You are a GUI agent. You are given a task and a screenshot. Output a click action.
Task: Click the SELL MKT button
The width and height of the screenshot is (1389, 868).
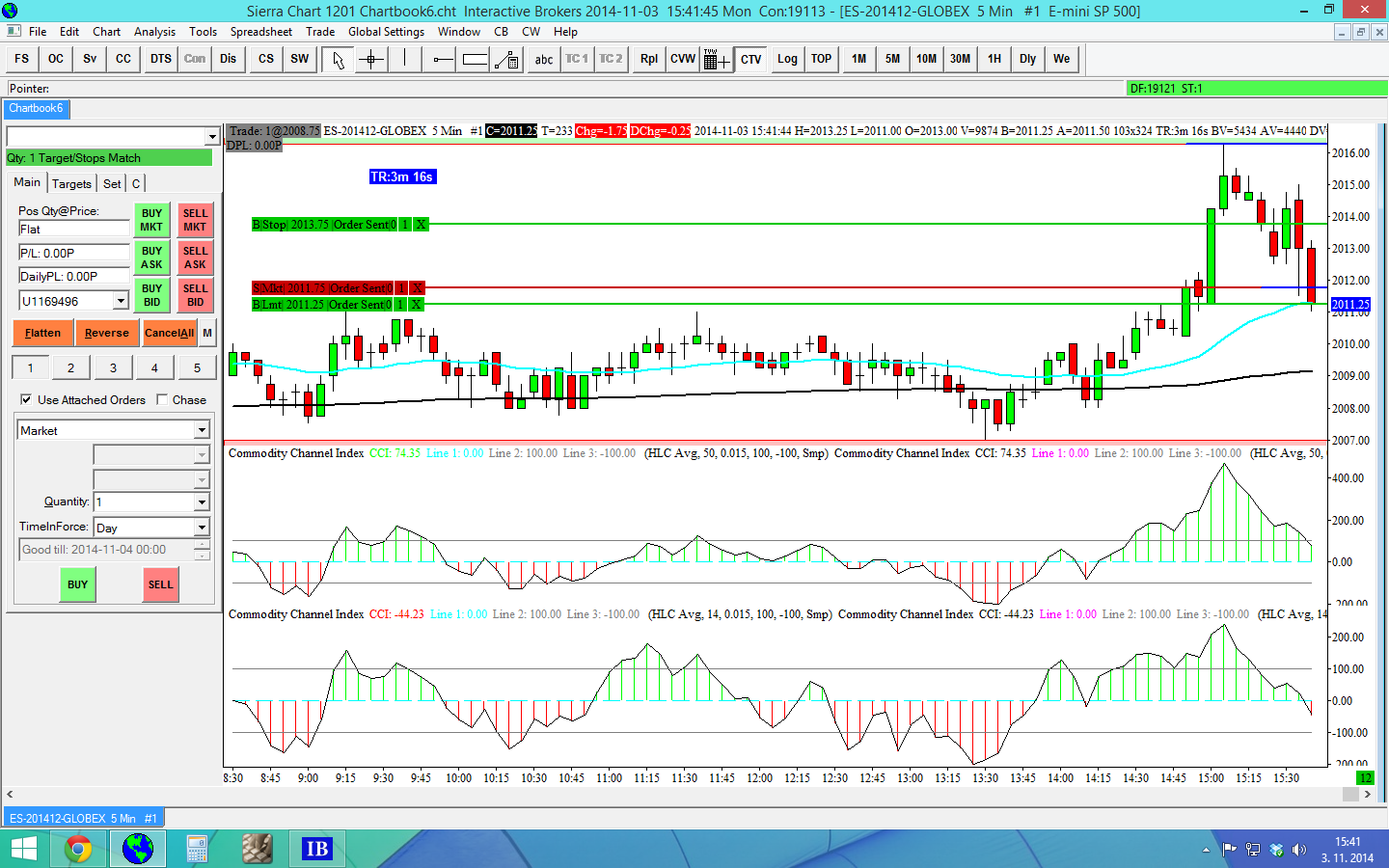click(x=195, y=220)
